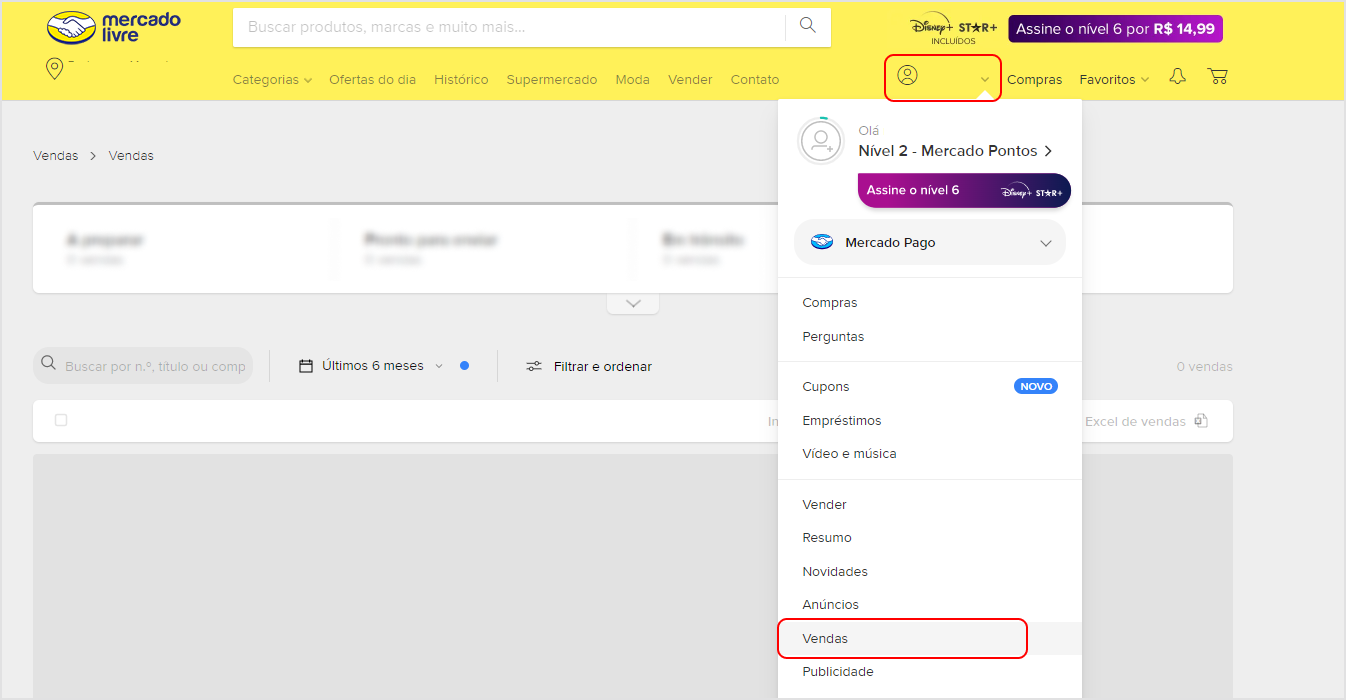The height and width of the screenshot is (700, 1346).
Task: Open Cupons from the account menu
Action: click(826, 387)
